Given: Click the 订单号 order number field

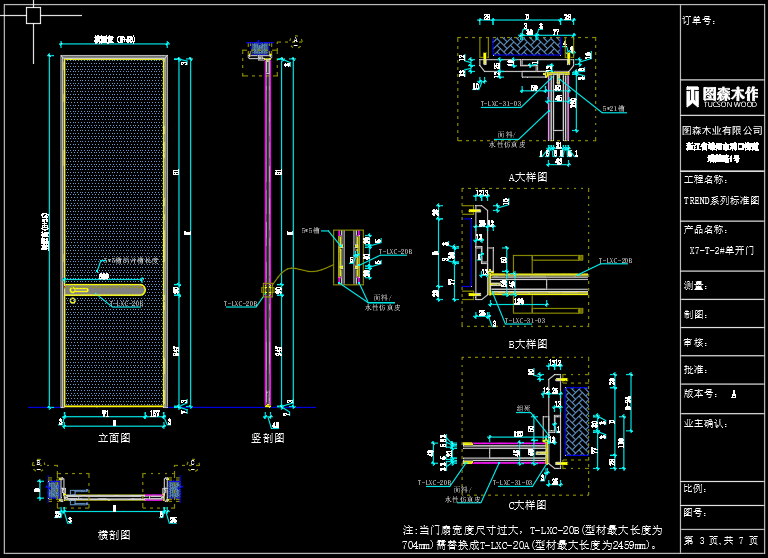Looking at the screenshot, I should (700, 20).
